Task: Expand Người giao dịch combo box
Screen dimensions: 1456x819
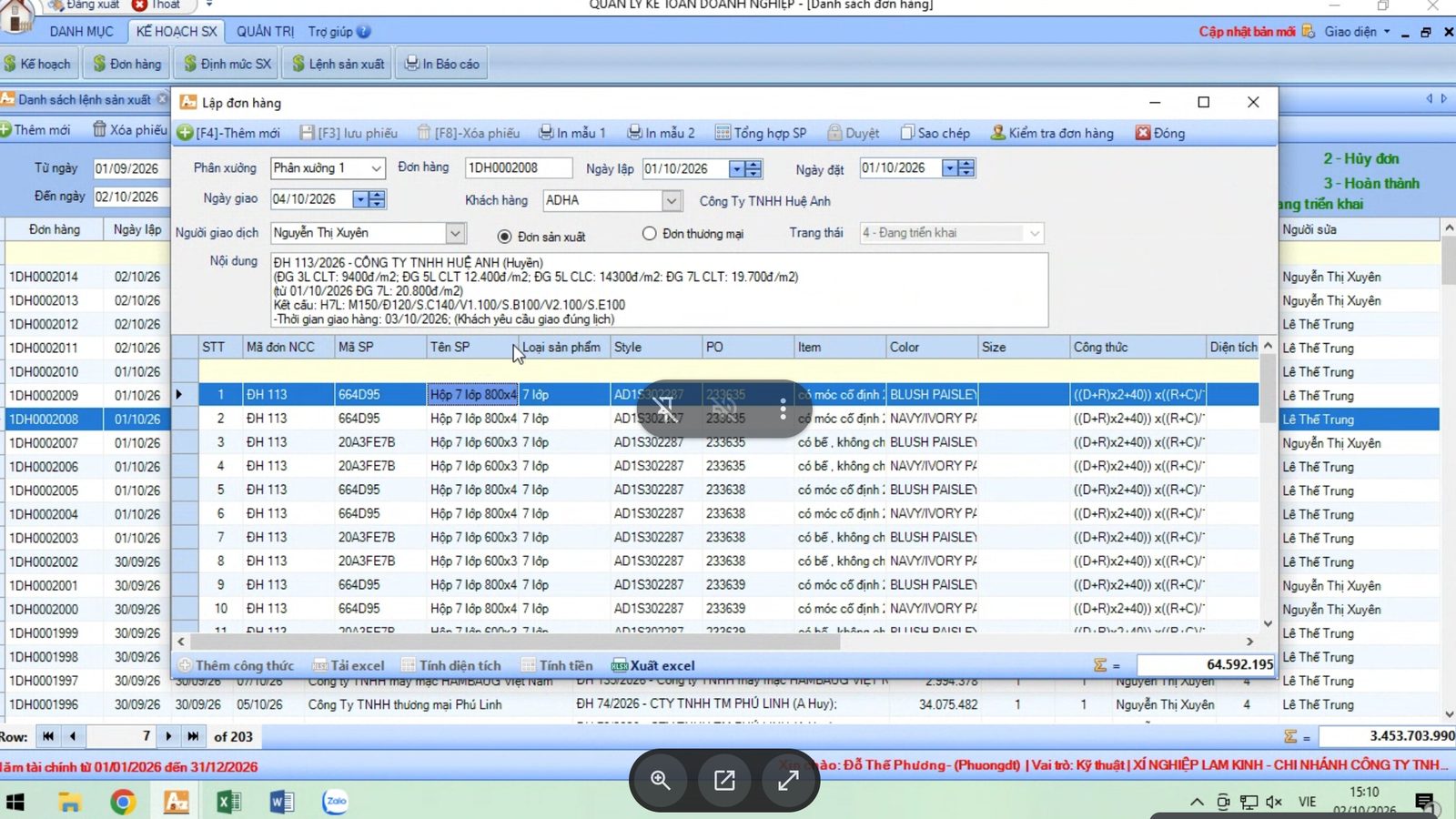Action: click(x=455, y=233)
